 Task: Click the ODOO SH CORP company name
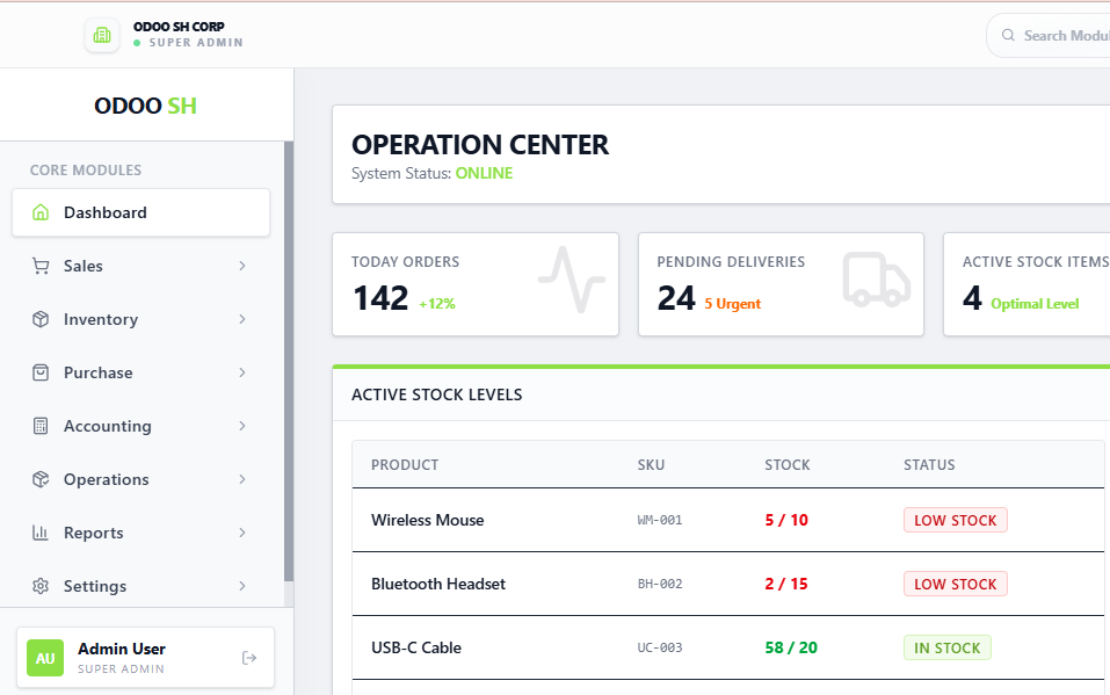(x=179, y=27)
